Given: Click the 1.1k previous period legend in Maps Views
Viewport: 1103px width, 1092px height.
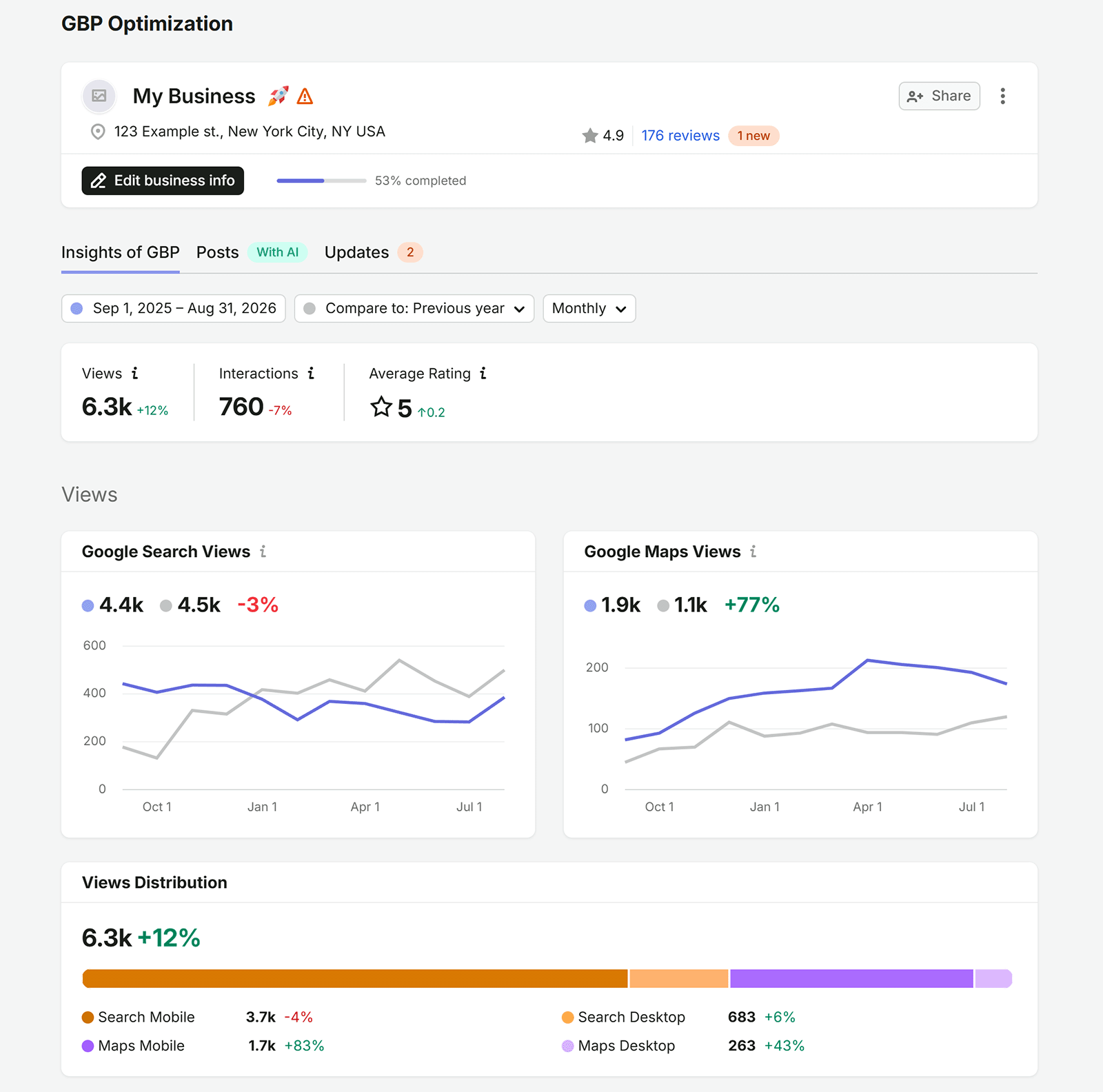Looking at the screenshot, I should (x=682, y=605).
